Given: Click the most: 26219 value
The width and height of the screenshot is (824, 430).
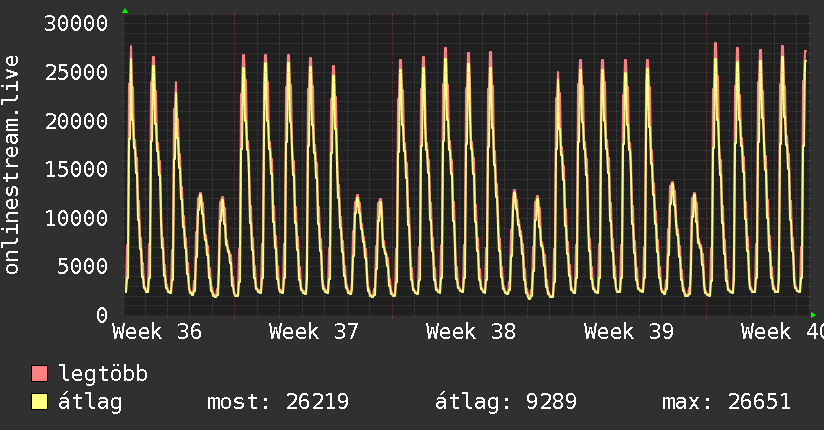Looking at the screenshot, I should [277, 402].
